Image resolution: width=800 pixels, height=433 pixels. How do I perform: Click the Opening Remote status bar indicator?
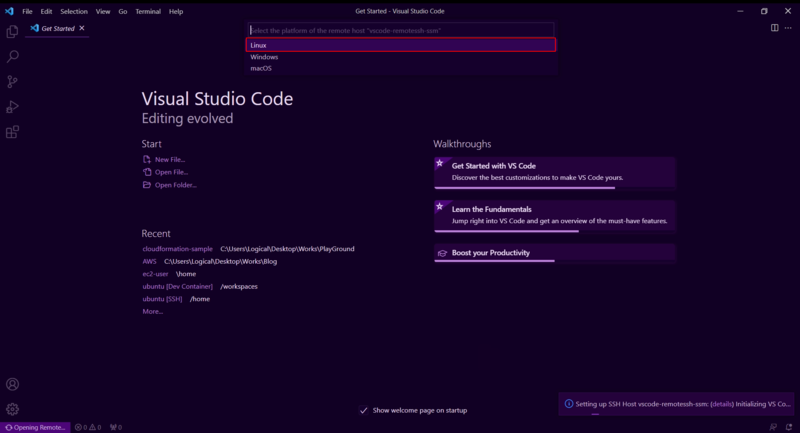35,427
